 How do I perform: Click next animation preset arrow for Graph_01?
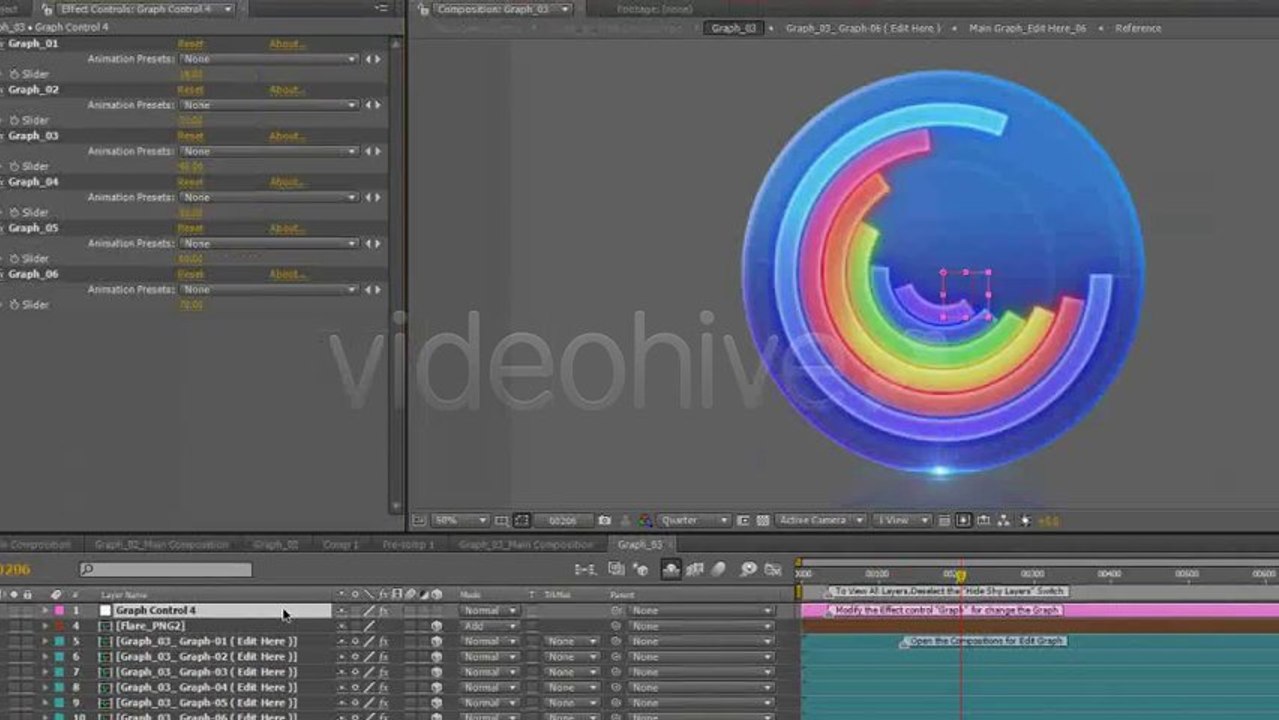[x=378, y=59]
